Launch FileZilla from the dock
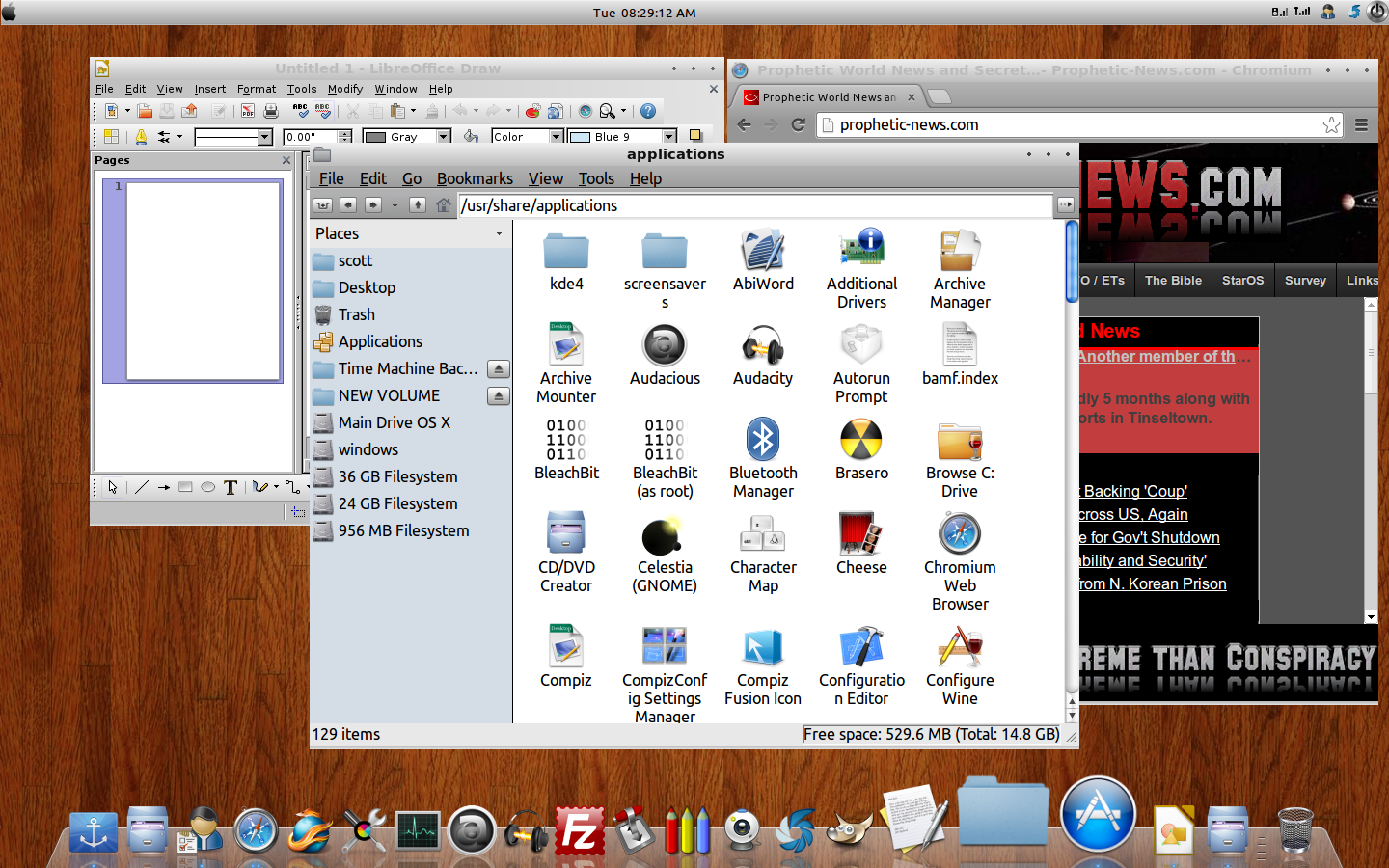Image resolution: width=1389 pixels, height=868 pixels. click(580, 831)
